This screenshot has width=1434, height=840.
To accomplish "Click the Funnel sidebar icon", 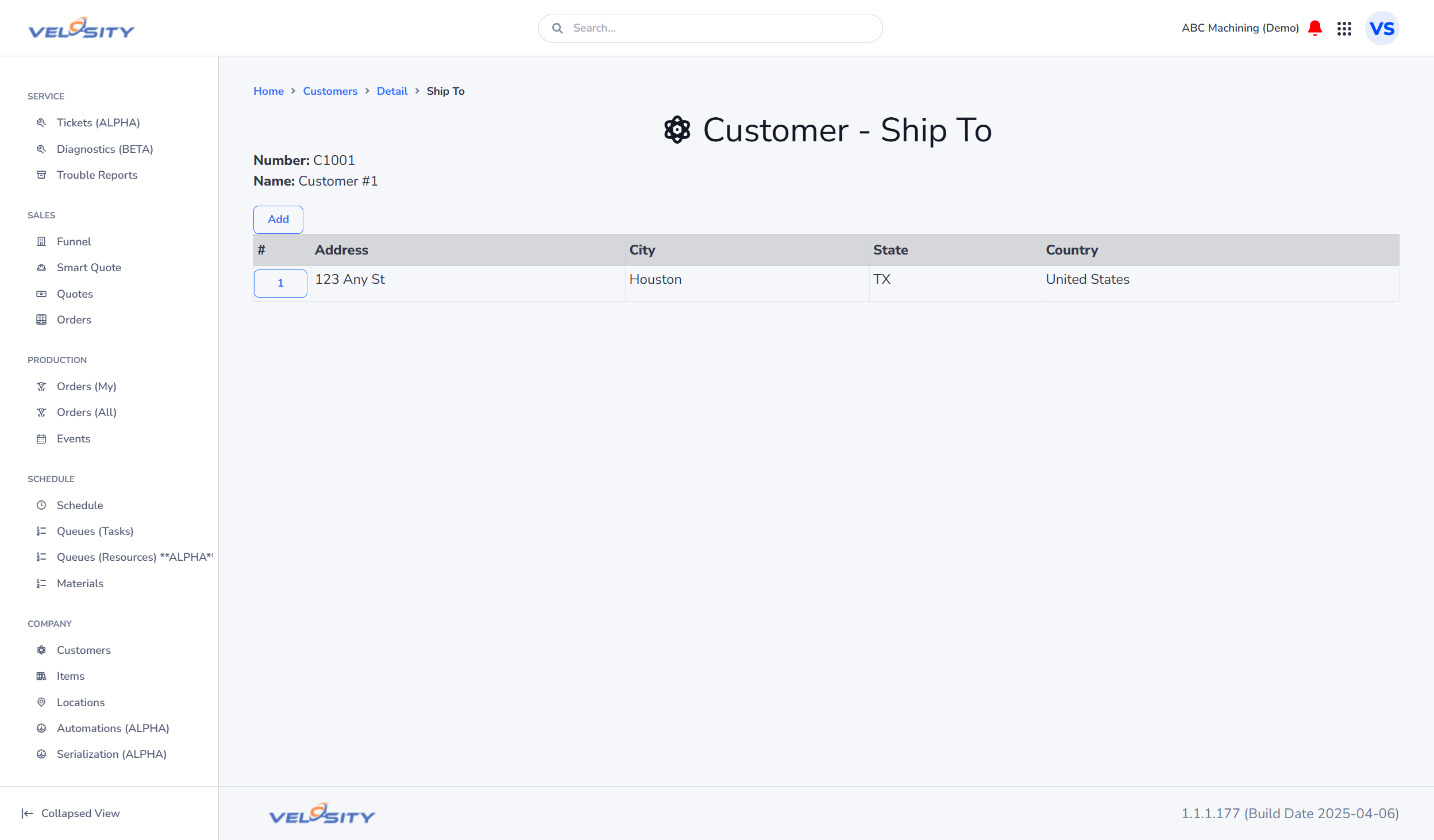I will click(41, 241).
